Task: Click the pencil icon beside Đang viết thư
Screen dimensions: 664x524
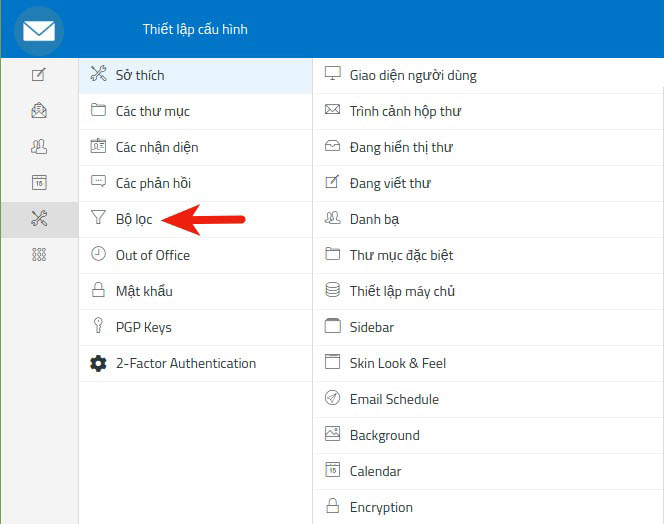Action: [x=332, y=182]
